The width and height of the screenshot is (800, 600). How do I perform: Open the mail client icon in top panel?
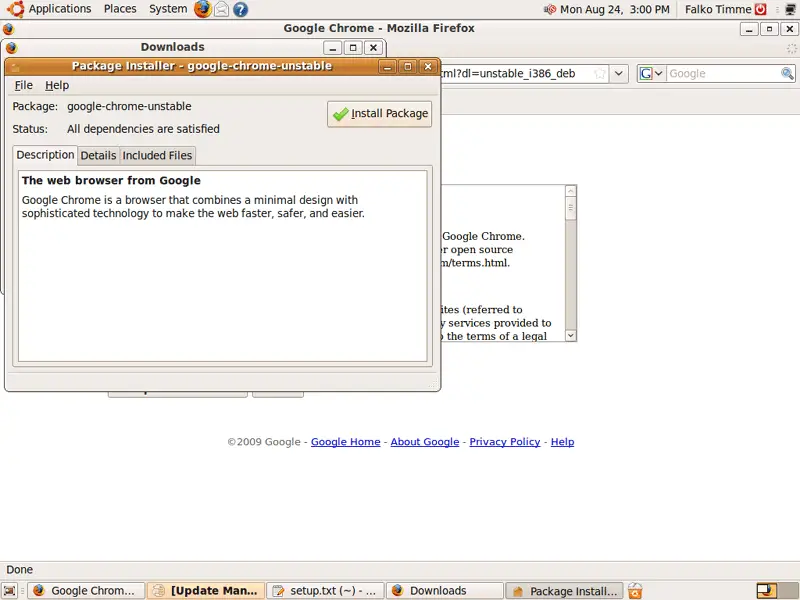221,9
